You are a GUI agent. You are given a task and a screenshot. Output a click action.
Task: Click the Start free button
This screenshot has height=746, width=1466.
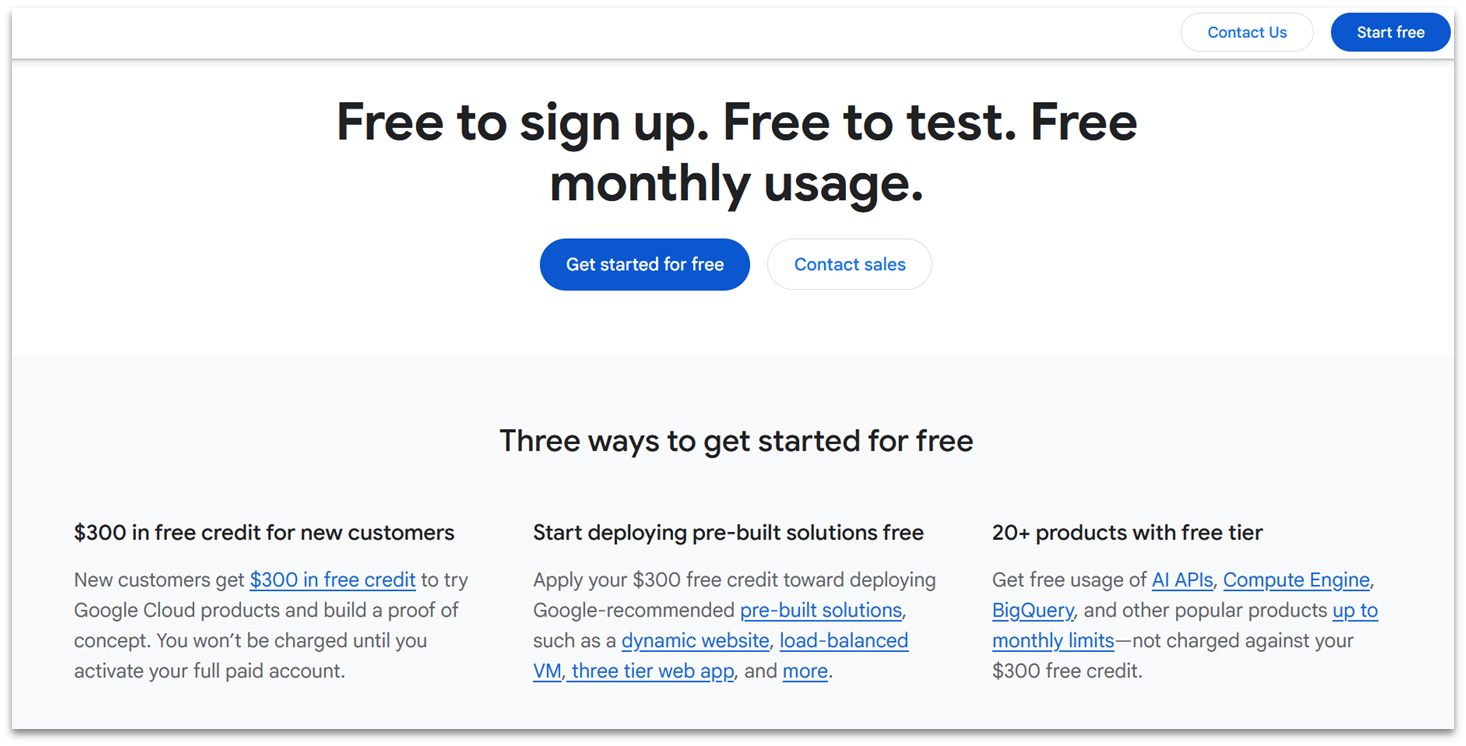[1390, 31]
